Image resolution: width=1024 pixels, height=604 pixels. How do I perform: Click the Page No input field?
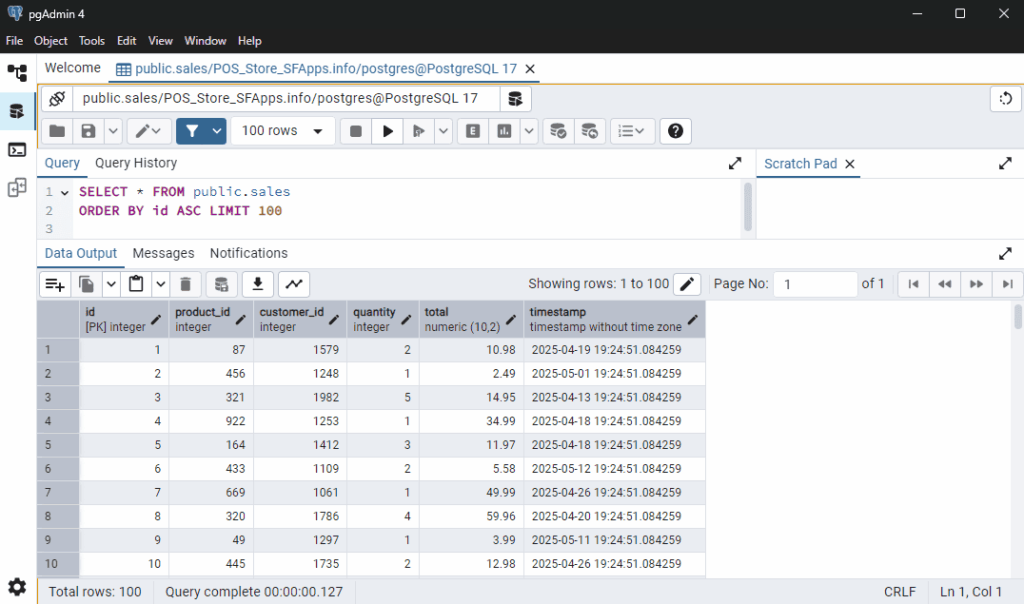(815, 284)
